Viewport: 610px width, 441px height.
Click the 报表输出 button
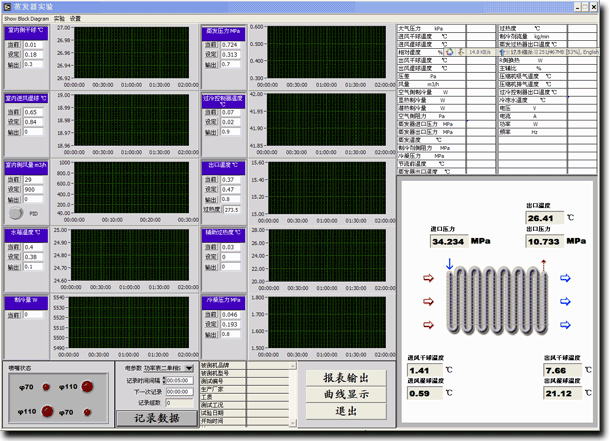[x=345, y=378]
